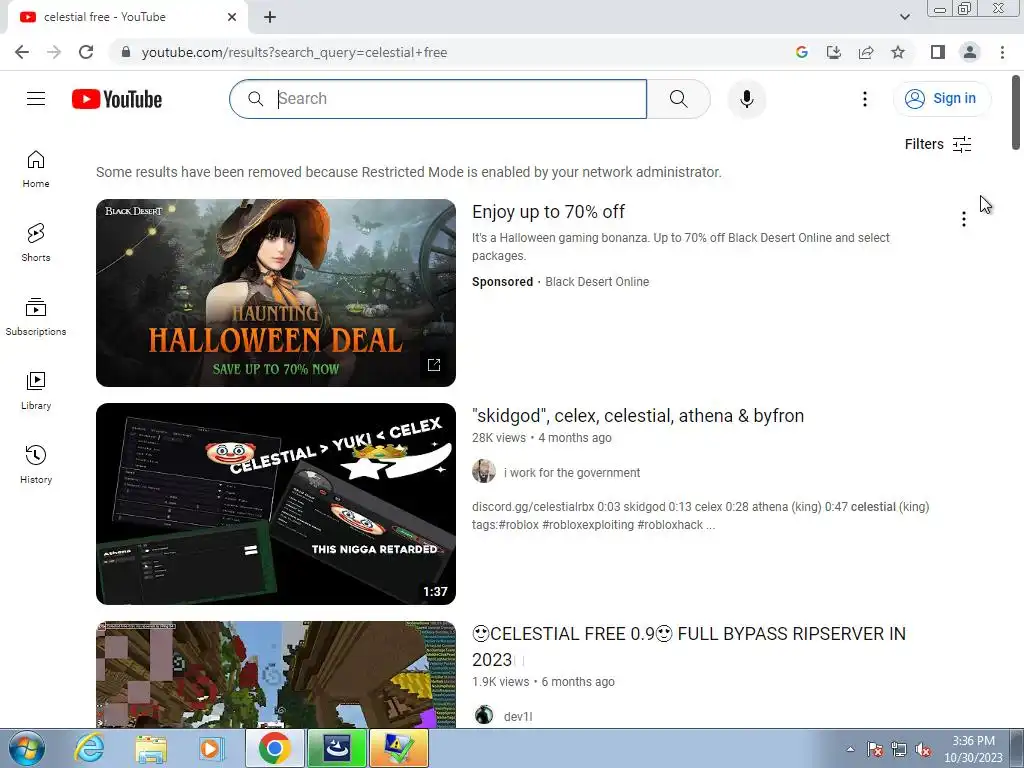
Task: Show hidden tray icons arrow
Action: click(850, 749)
